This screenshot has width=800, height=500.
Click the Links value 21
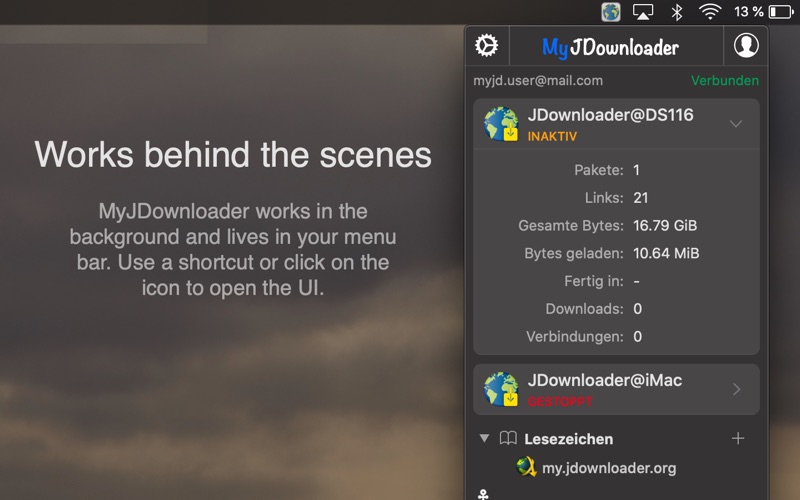[x=640, y=197]
